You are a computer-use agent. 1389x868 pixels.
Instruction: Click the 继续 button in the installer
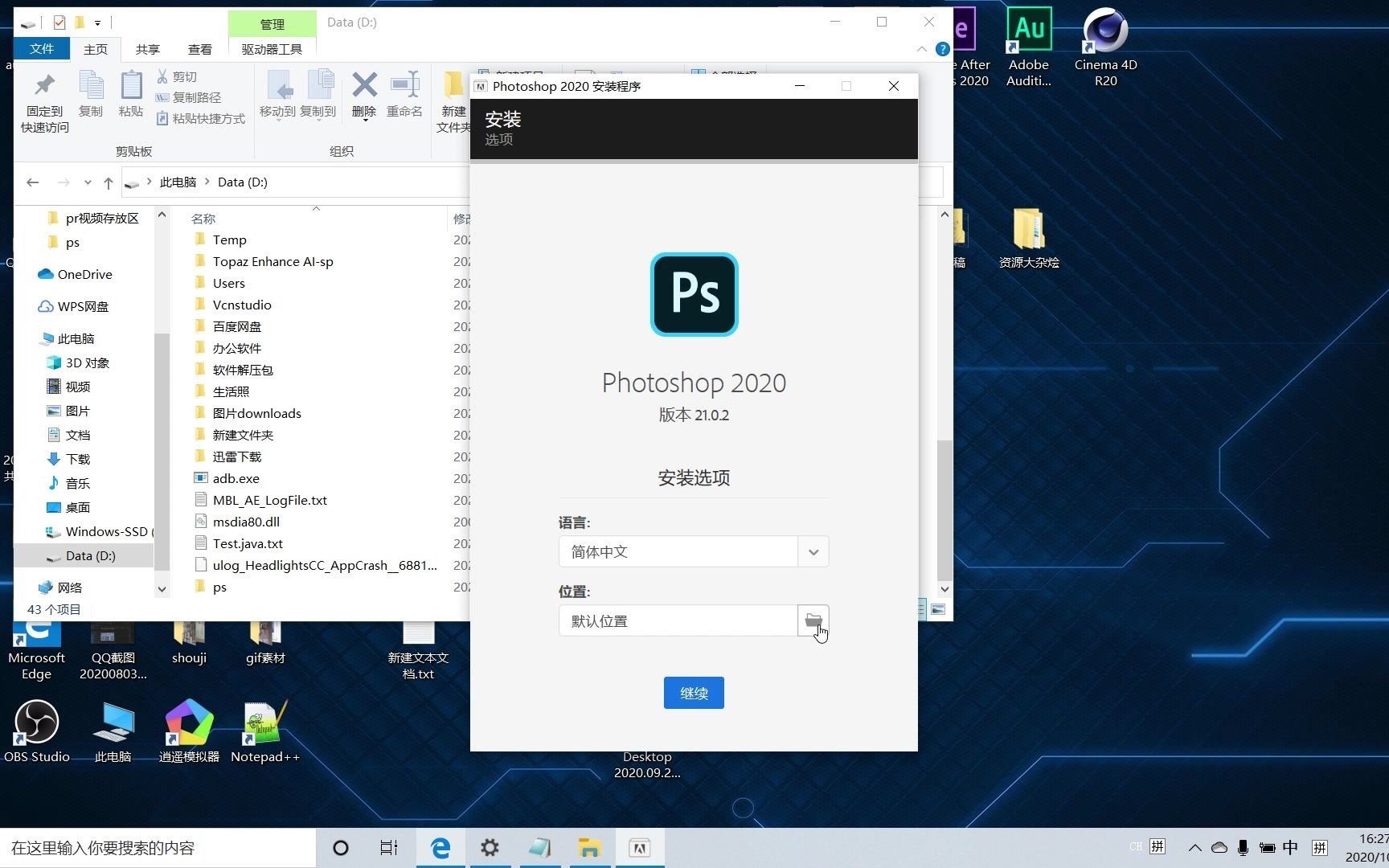(693, 692)
